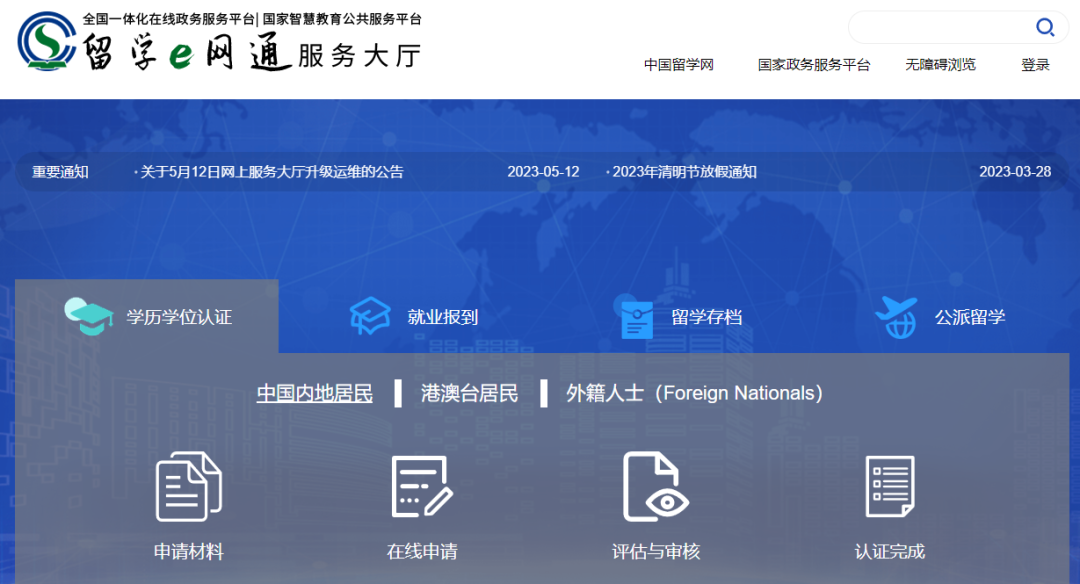Image resolution: width=1080 pixels, height=584 pixels.
Task: Open the 国家政务服务平台 link
Action: click(813, 65)
